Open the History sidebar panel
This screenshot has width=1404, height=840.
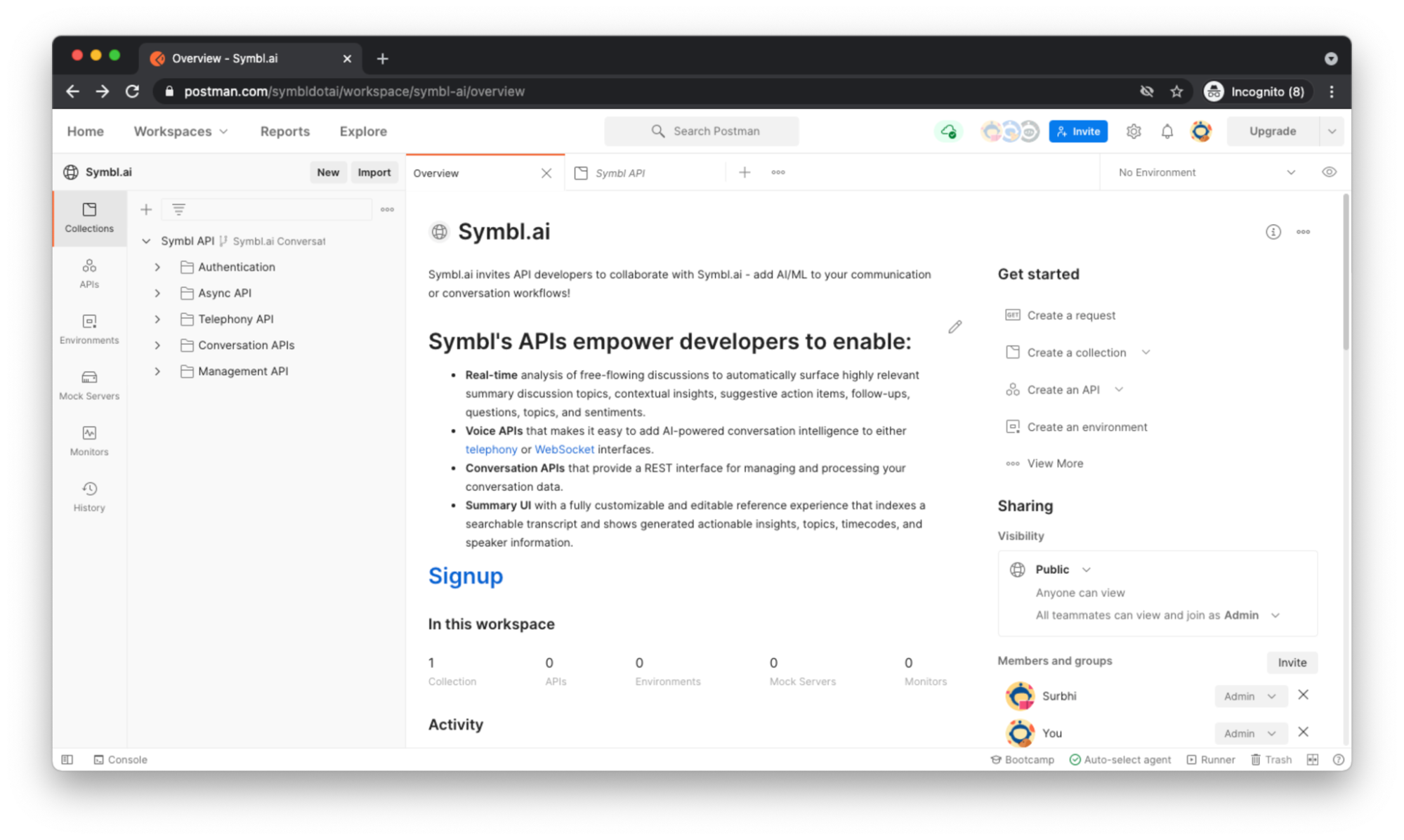tap(89, 497)
